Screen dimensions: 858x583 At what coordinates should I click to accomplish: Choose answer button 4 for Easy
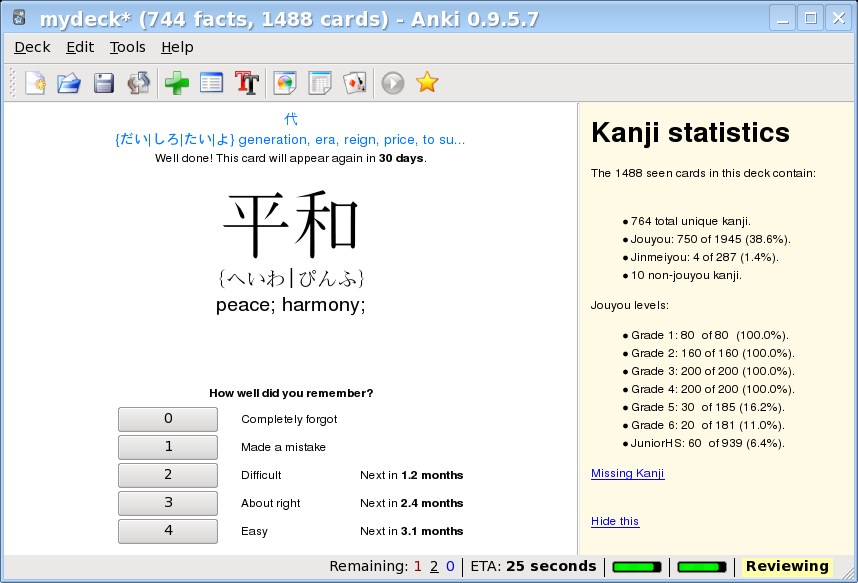(x=168, y=531)
